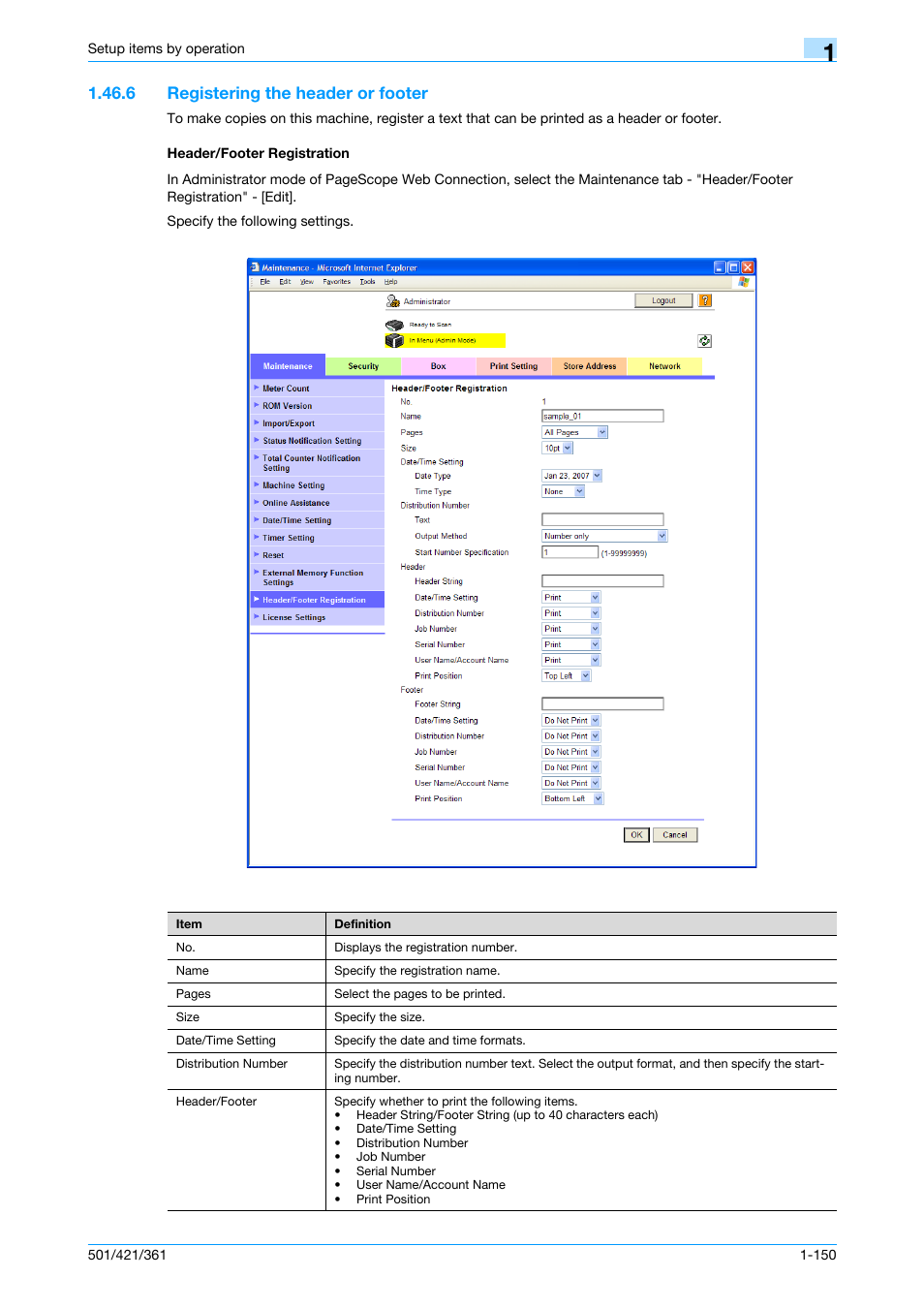Viewport: 924px width, 1309px height.
Task: Open the Maintenance tab
Action: [288, 366]
